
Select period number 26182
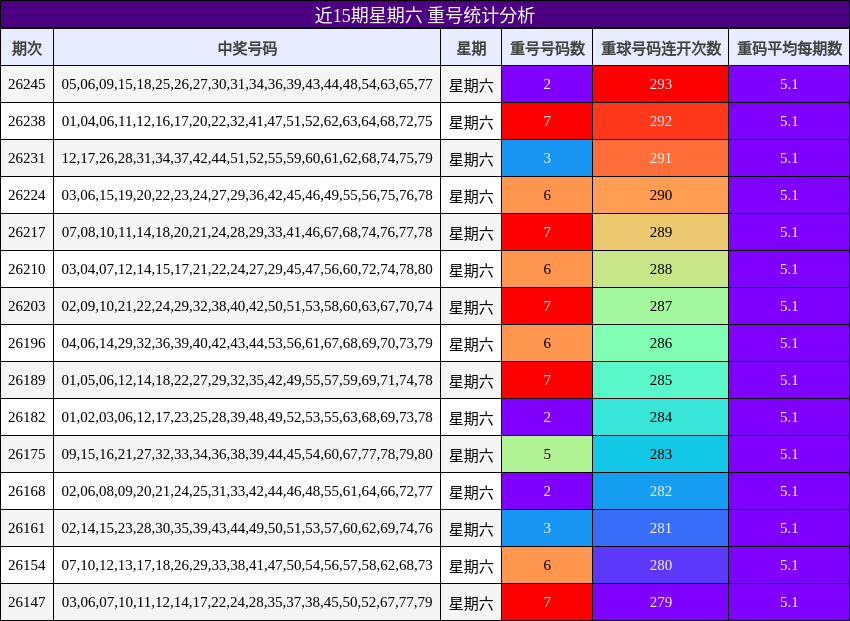pyautogui.click(x=27, y=417)
